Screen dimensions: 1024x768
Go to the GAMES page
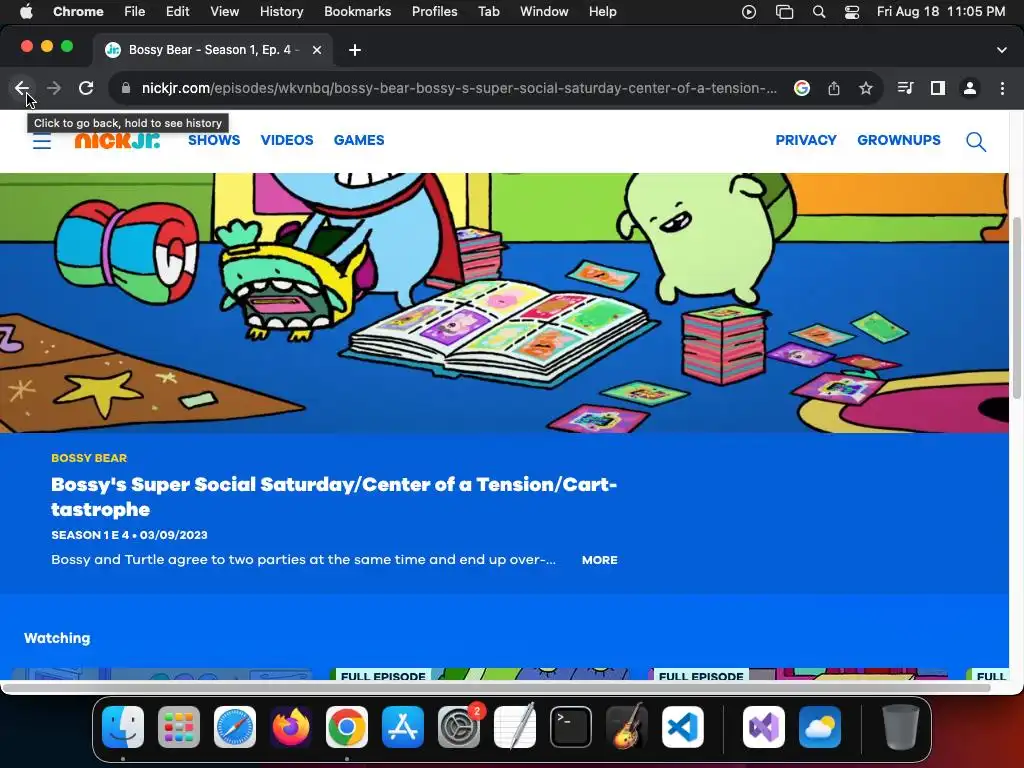pyautogui.click(x=359, y=140)
